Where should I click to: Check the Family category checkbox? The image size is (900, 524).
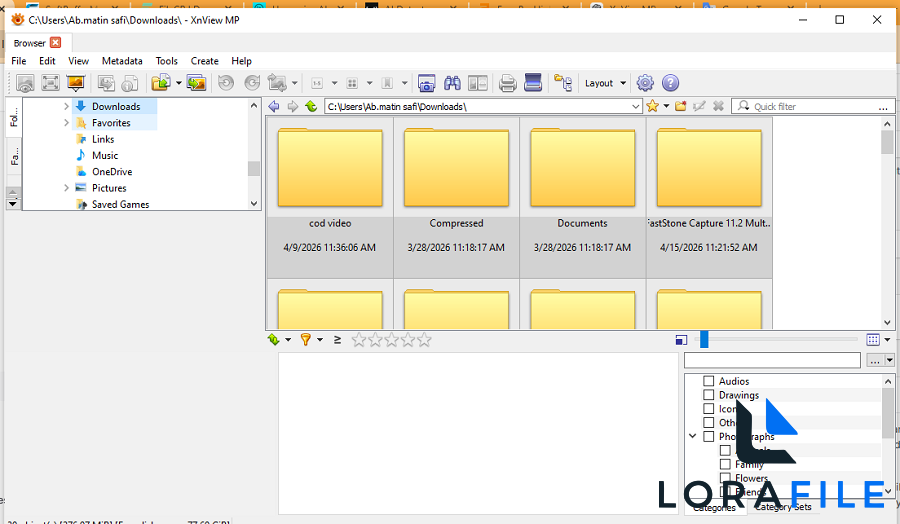click(726, 464)
